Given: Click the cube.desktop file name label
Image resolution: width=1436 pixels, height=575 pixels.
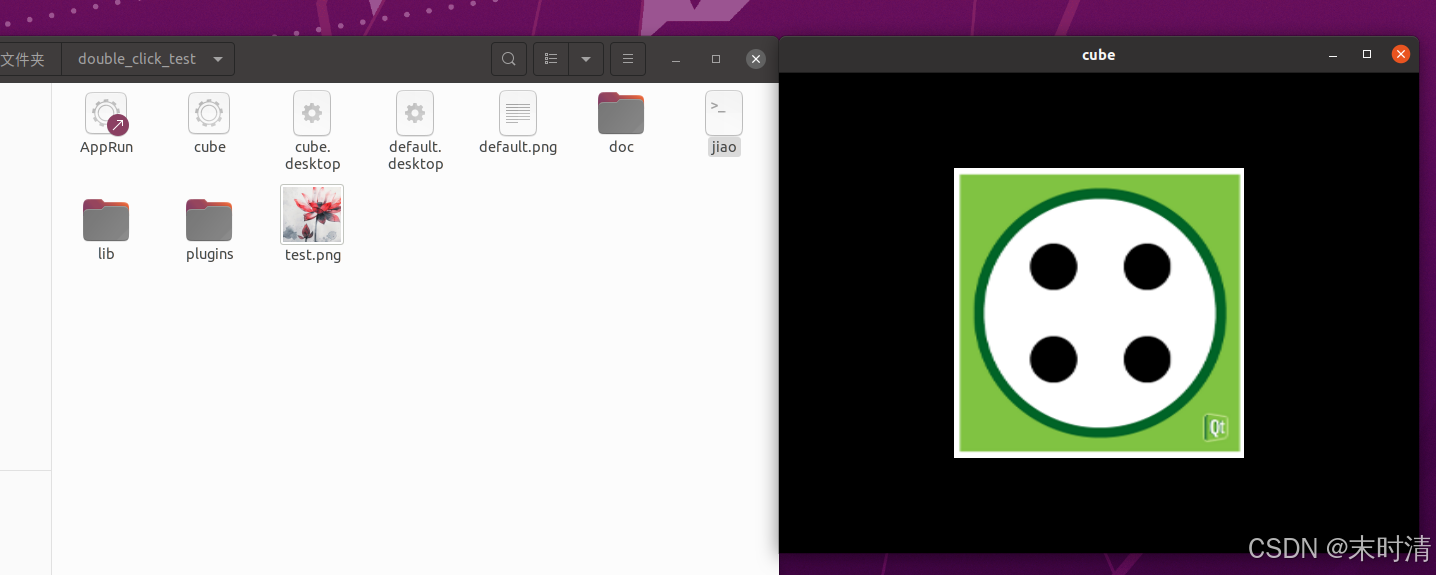Looking at the screenshot, I should pos(312,155).
